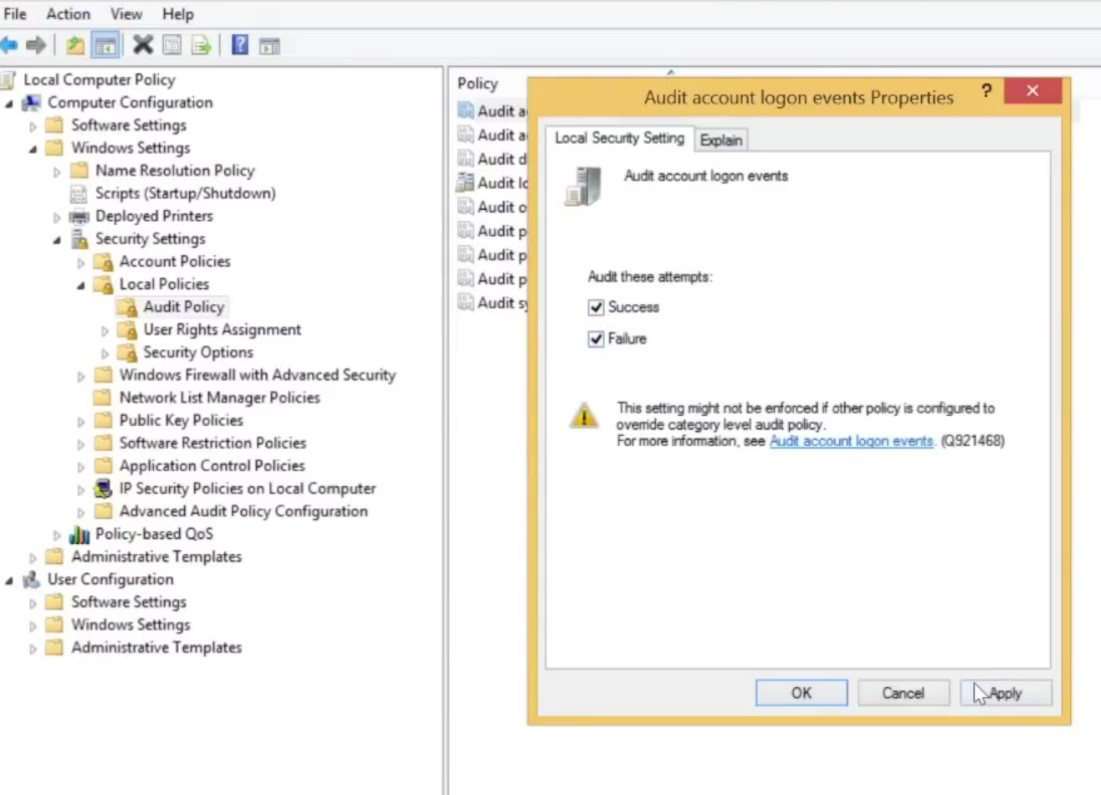The height and width of the screenshot is (795, 1101).
Task: Expand the Name Resolution Policy node
Action: coord(57,171)
